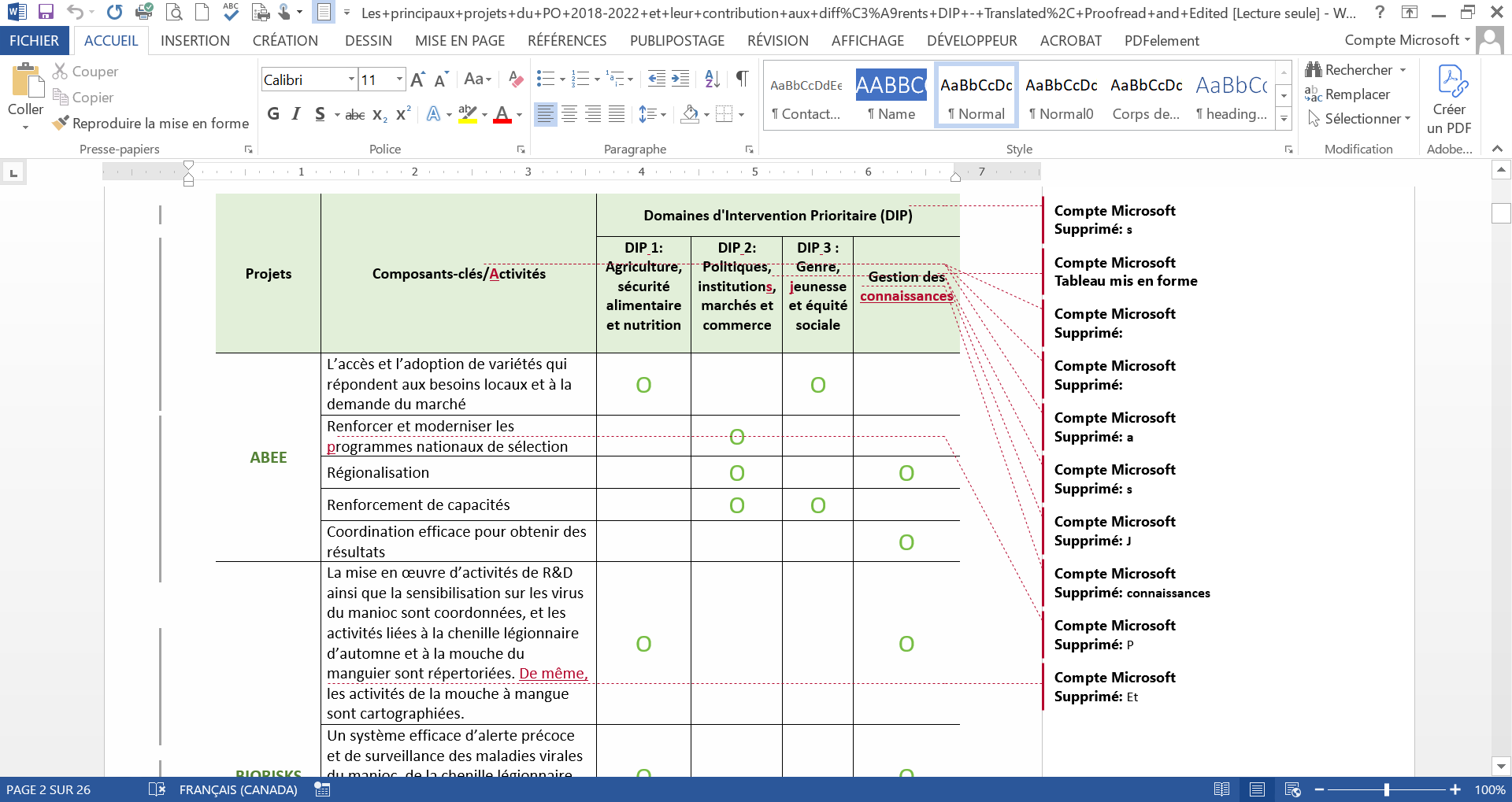1512x802 pixels.
Task: Open print preview magnifier icon
Action: point(174,12)
